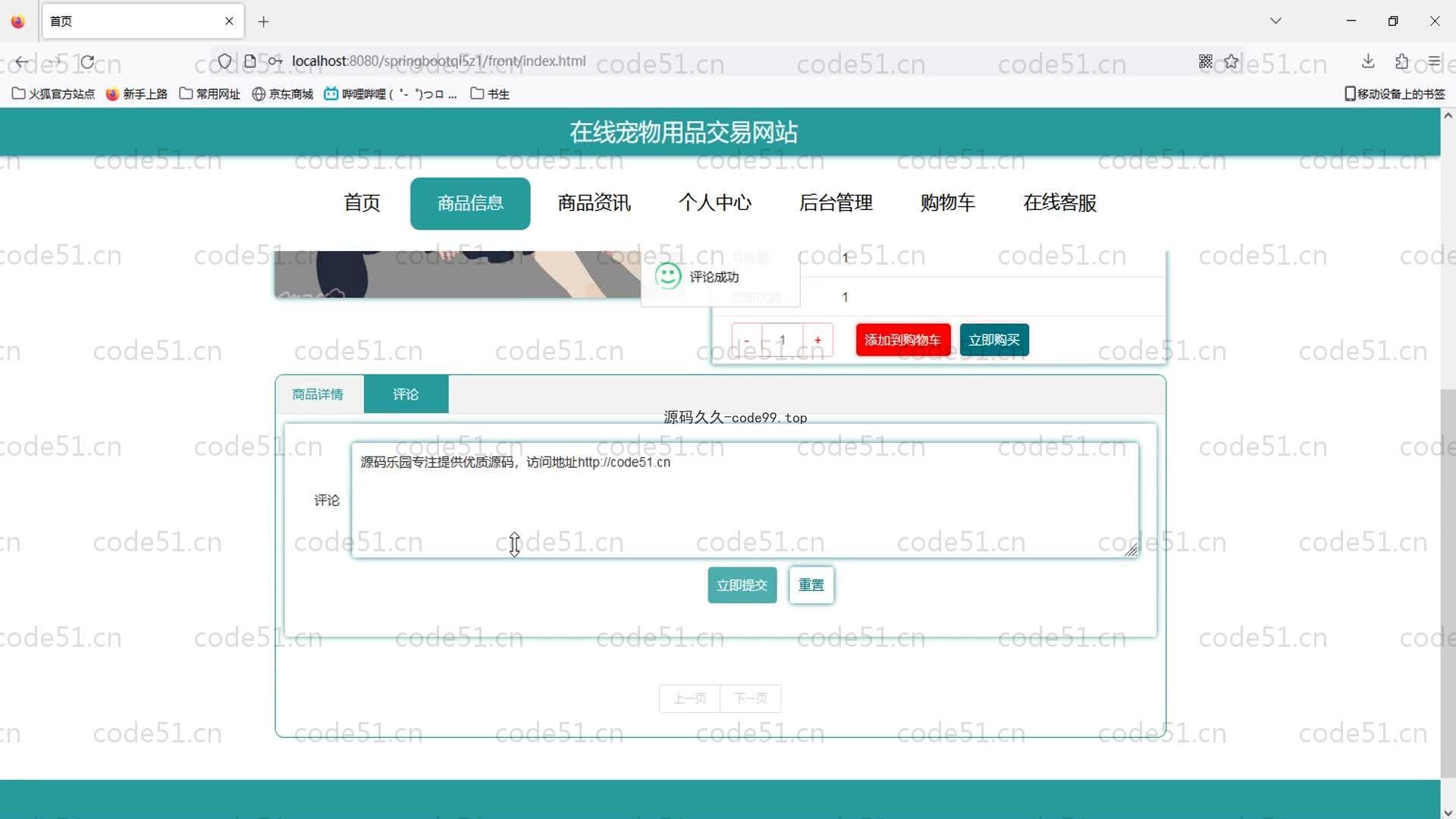Open the extensions puzzle icon
Image resolution: width=1456 pixels, height=819 pixels.
point(1401,61)
